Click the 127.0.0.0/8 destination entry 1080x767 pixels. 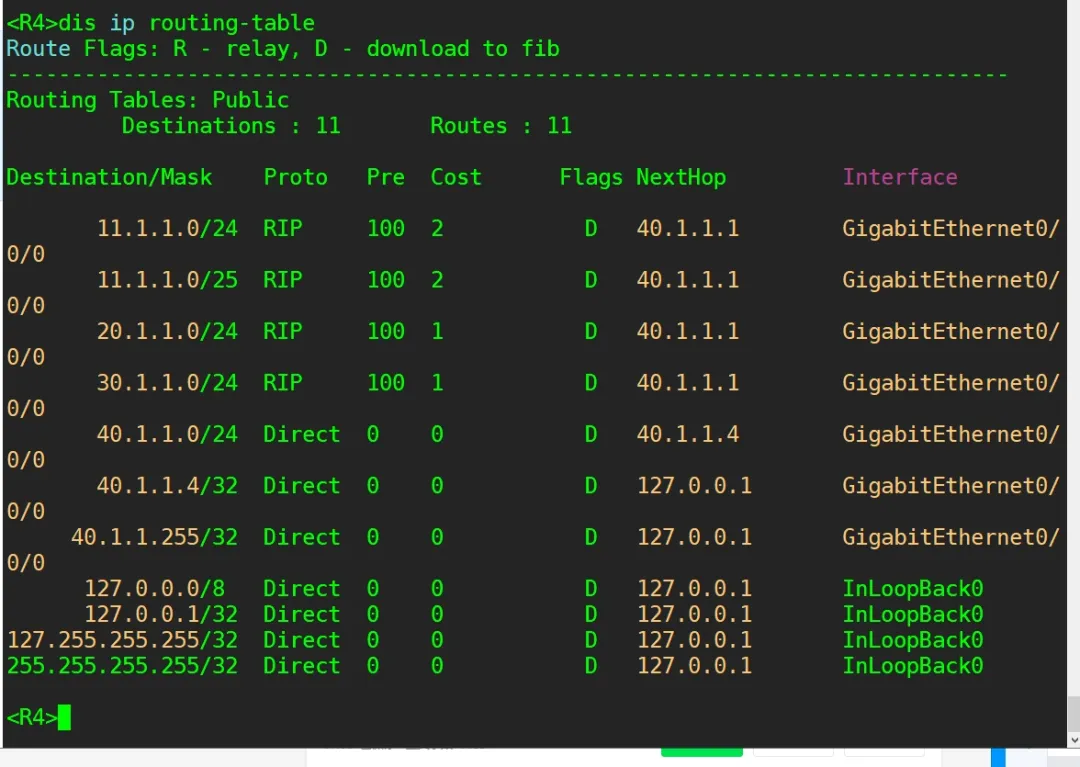[x=154, y=588]
